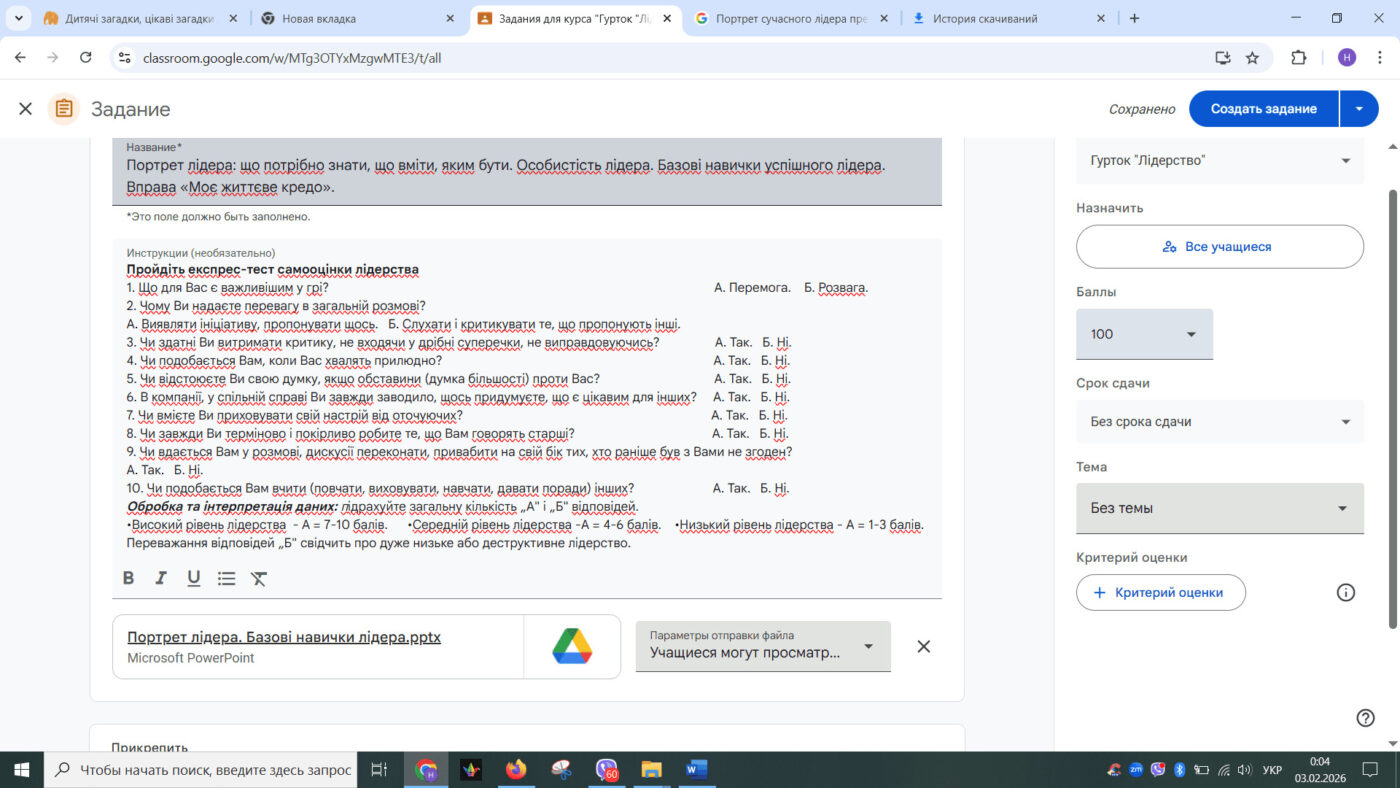This screenshot has height=788, width=1400.
Task: Toggle italic formatting in instructions toolbar
Action: pyautogui.click(x=160, y=578)
